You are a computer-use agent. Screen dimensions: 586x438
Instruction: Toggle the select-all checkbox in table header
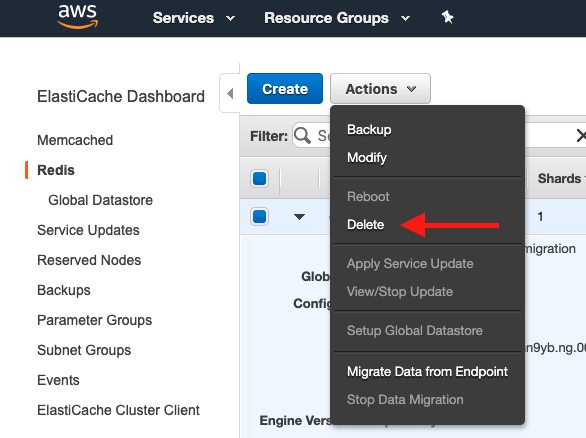click(259, 178)
